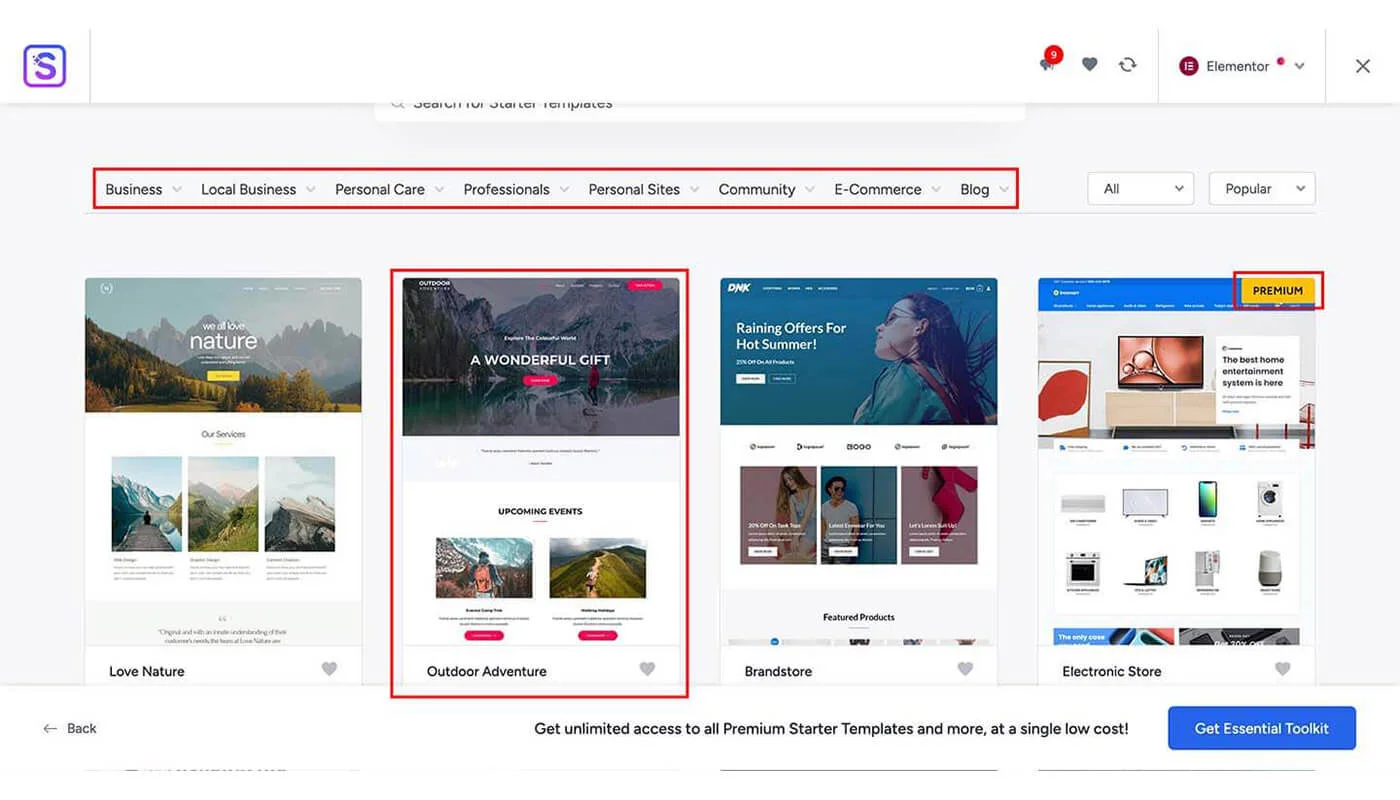Open the Popular sort dropdown
The height and width of the screenshot is (800, 1400).
pyautogui.click(x=1261, y=189)
